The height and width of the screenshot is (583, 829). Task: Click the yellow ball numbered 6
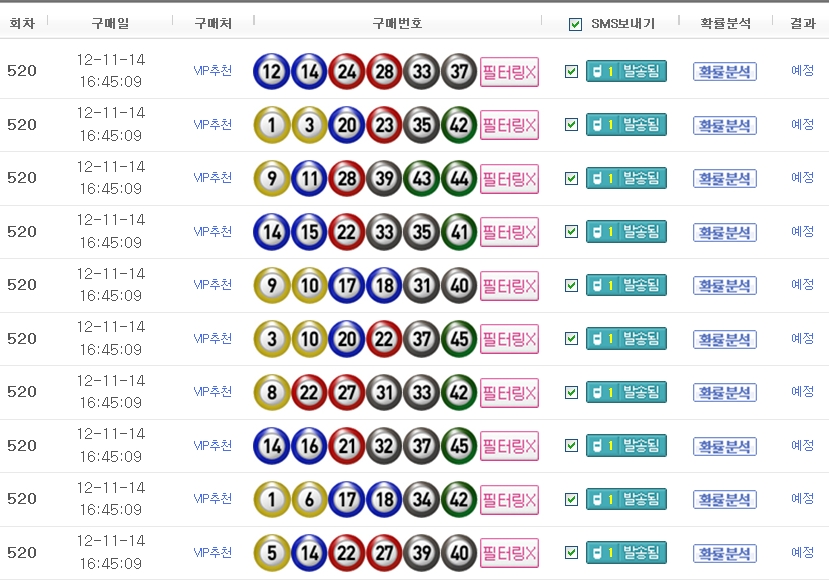(x=309, y=499)
